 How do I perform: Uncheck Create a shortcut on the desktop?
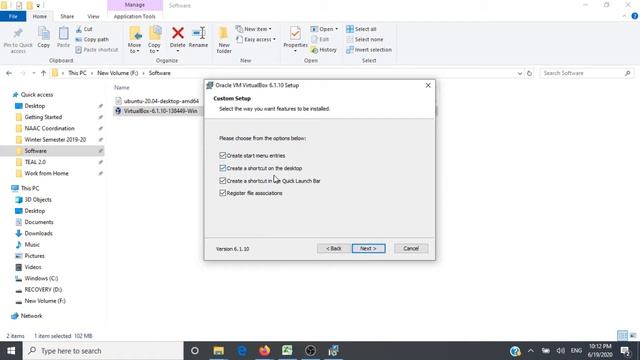click(x=222, y=168)
